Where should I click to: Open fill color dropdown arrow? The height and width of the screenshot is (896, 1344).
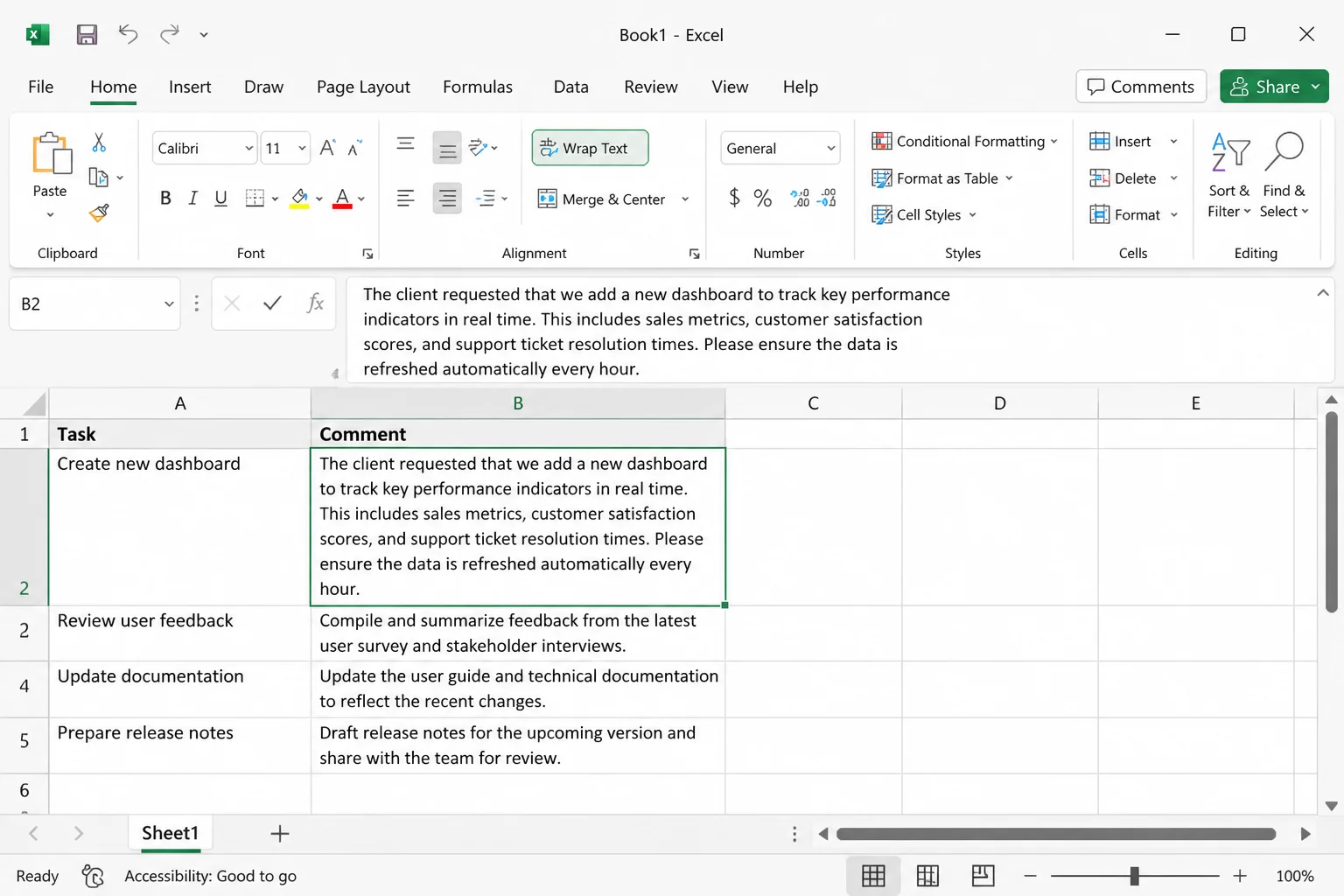[319, 199]
